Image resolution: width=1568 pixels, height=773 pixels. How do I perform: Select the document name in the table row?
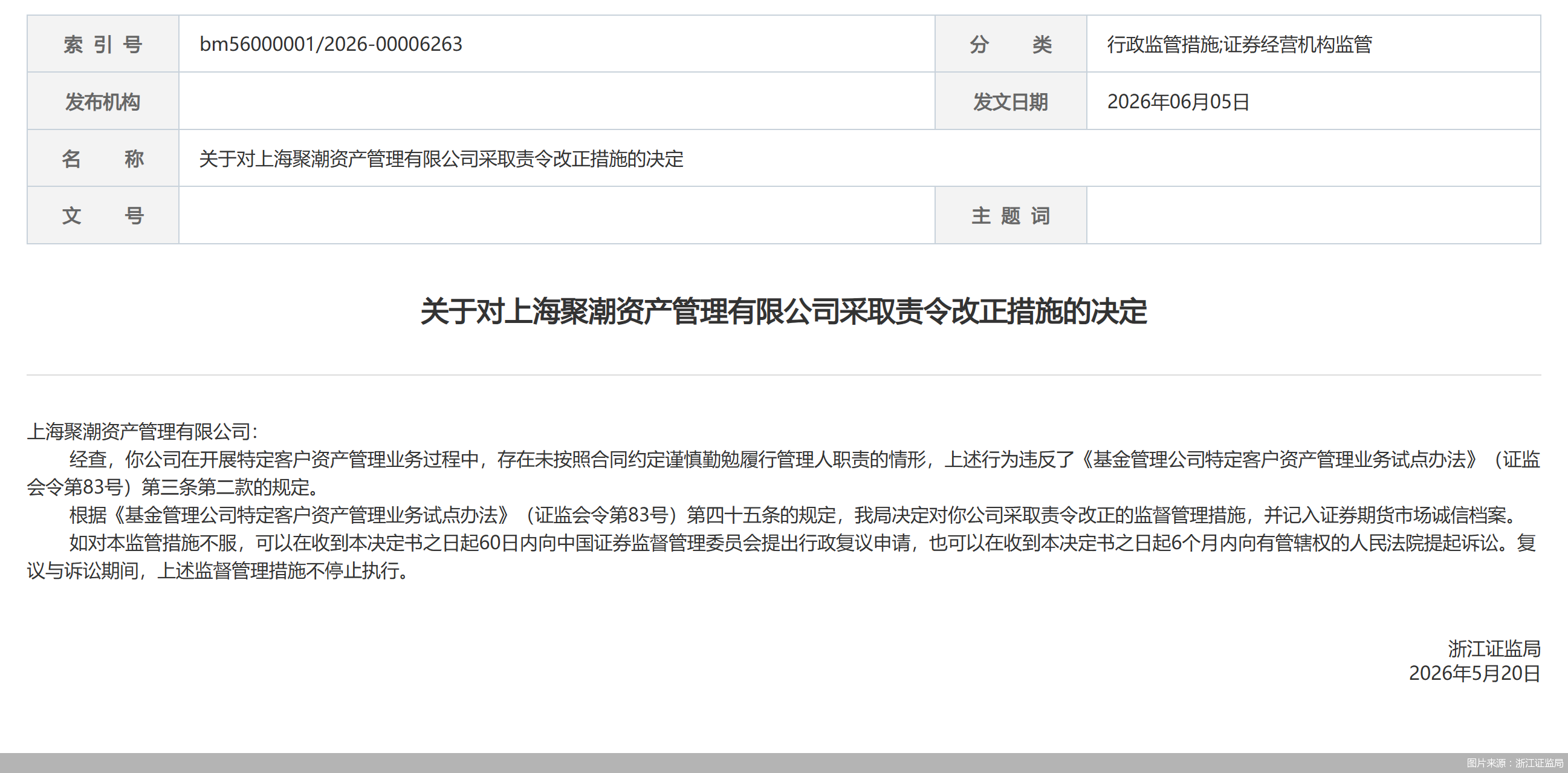pos(441,158)
